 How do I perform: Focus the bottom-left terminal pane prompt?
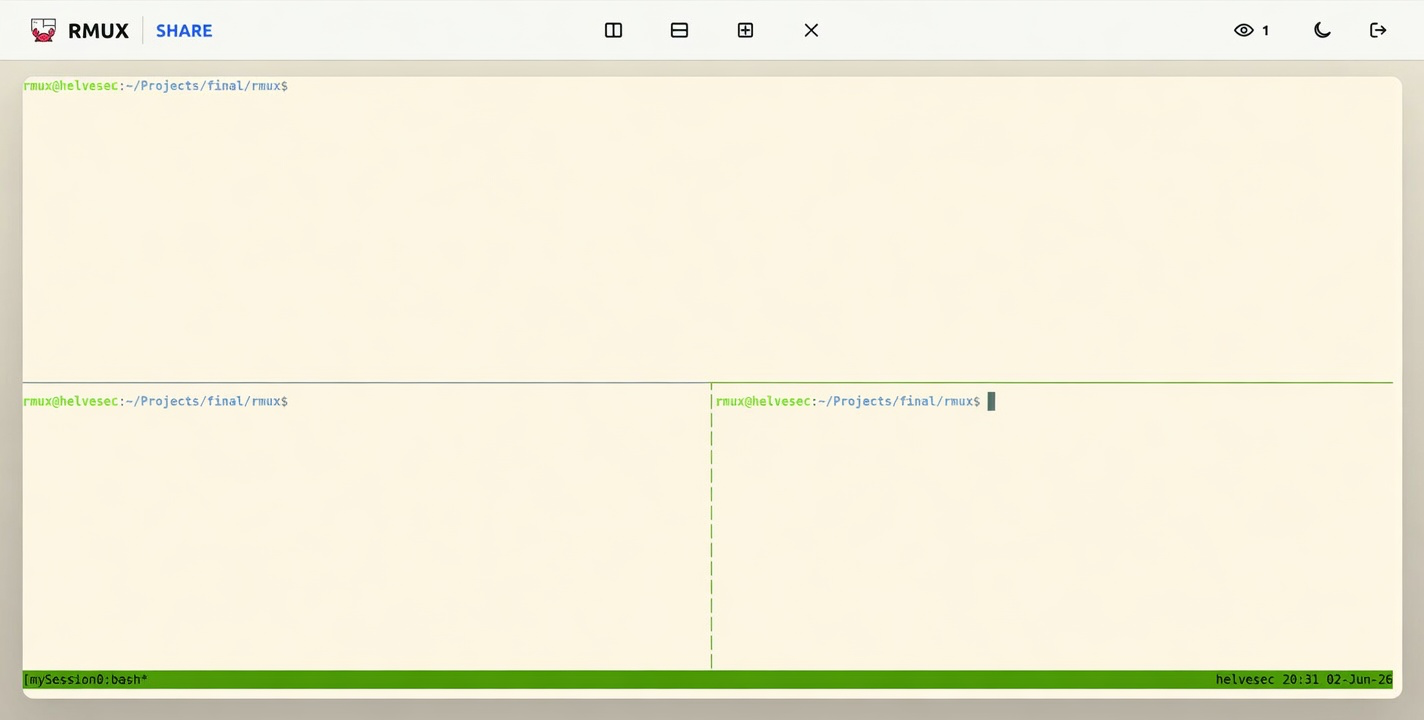coord(156,401)
